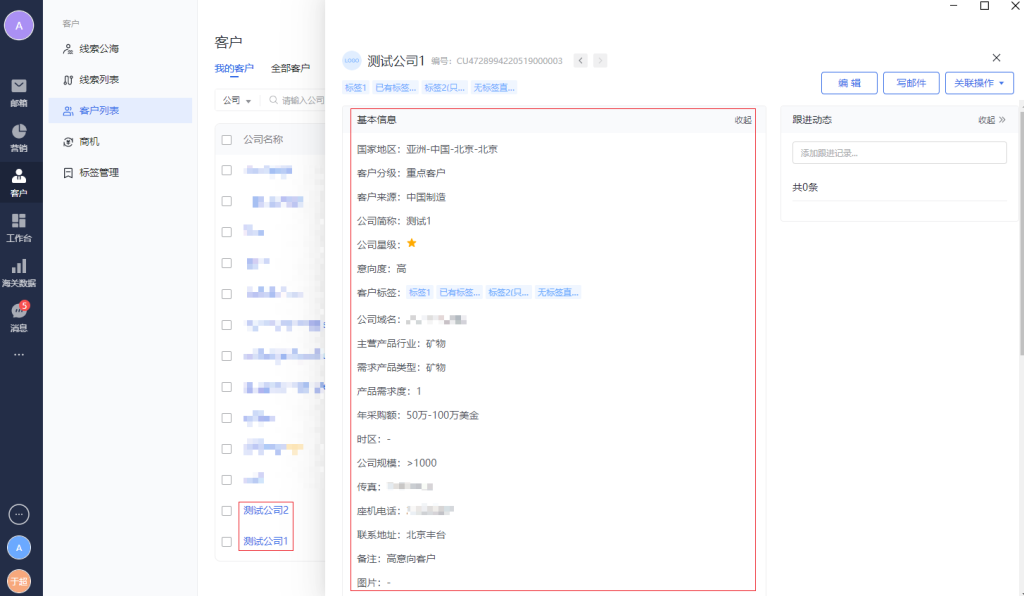Collapse the 基本信息 section via 收起
Screen dimensions: 1024x596
[x=743, y=120]
